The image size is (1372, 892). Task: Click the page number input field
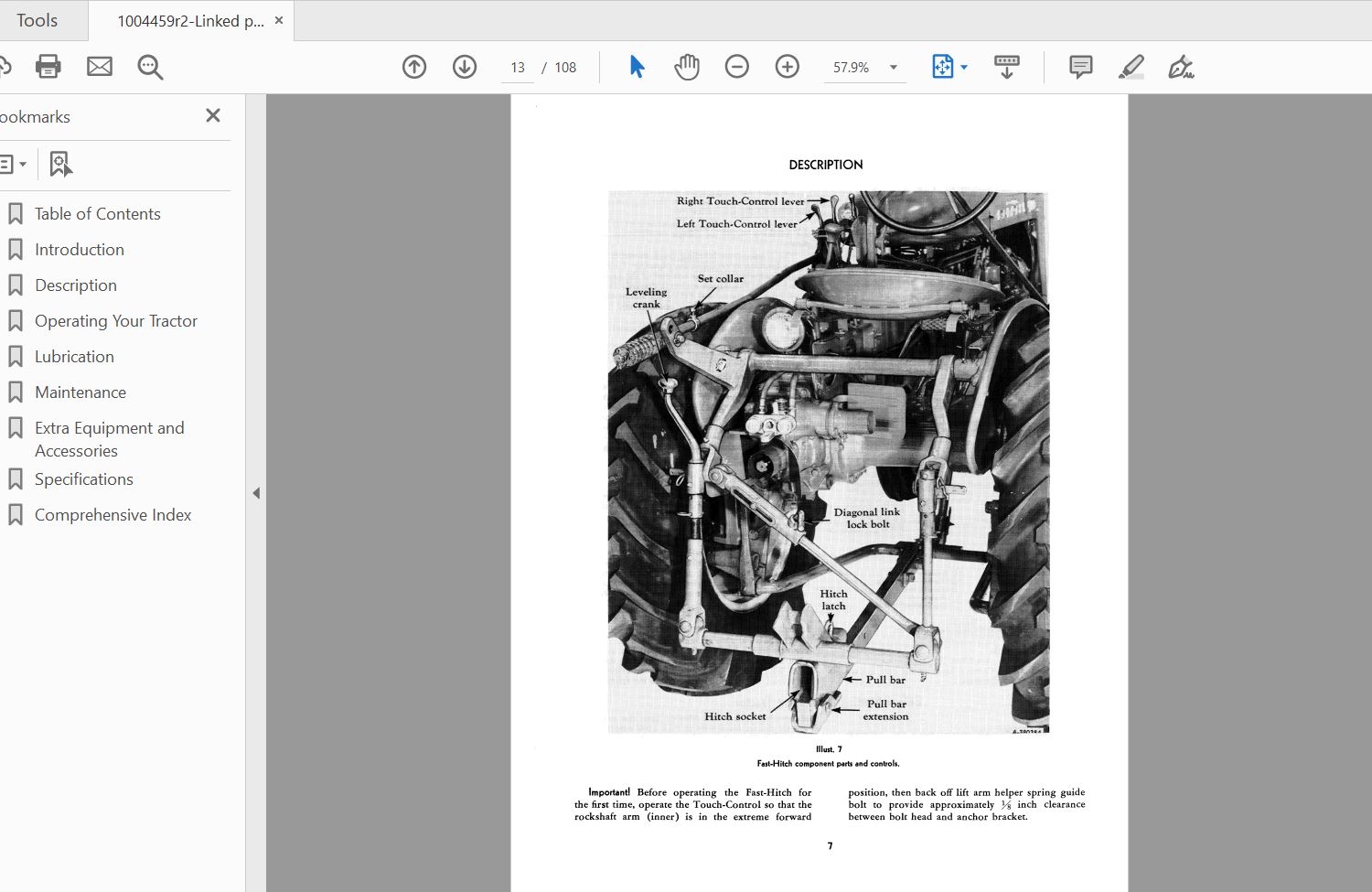click(518, 67)
